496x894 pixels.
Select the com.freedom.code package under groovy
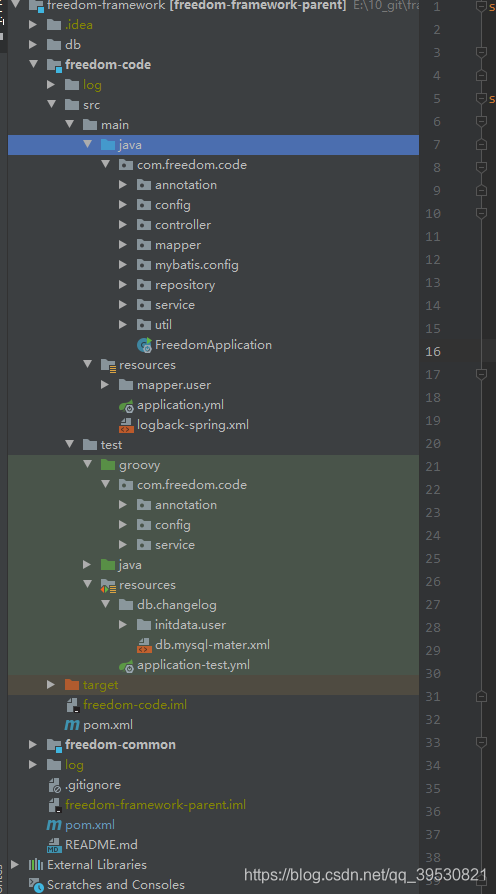192,485
